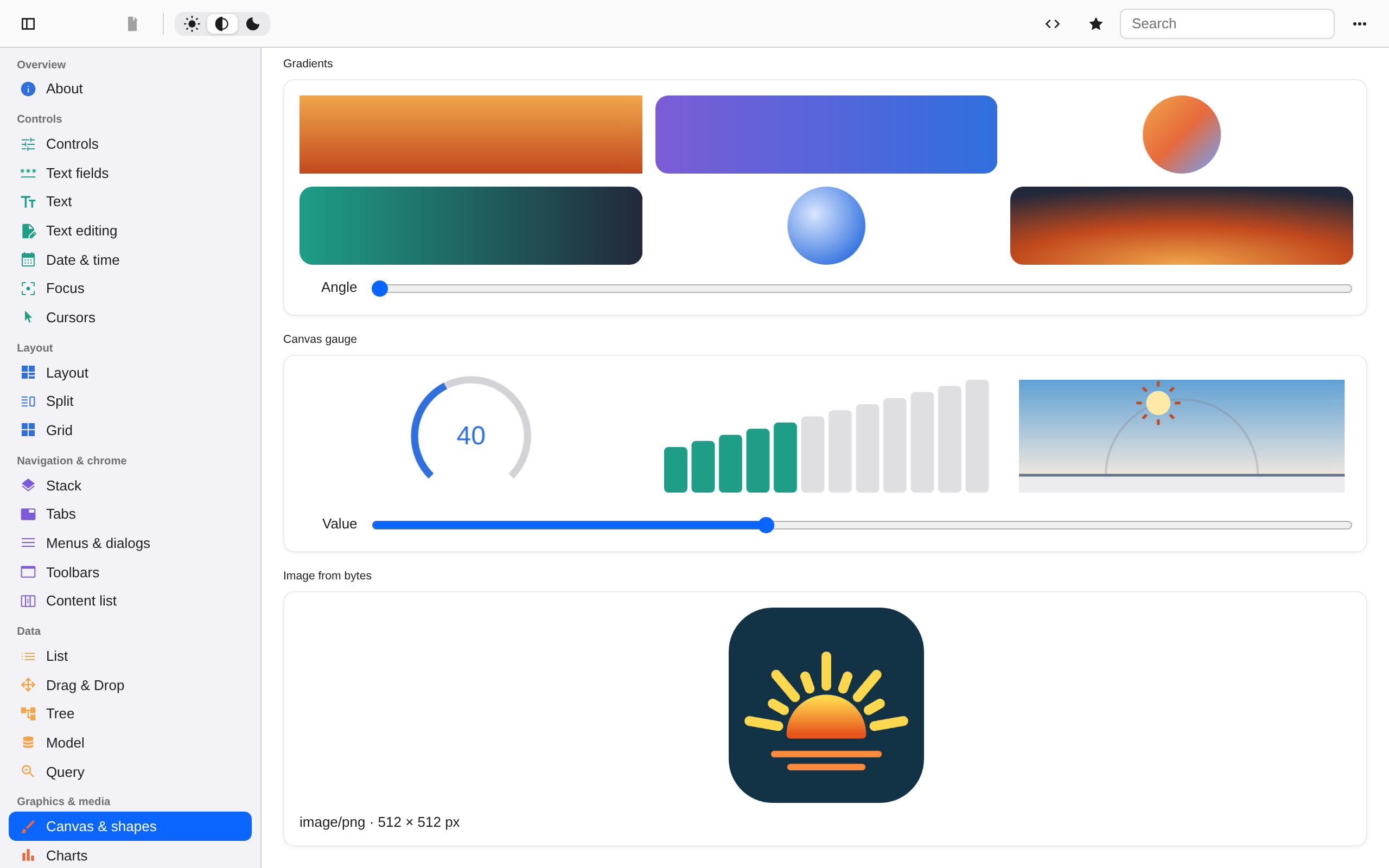Click the Text typography icon
1389x868 pixels.
click(28, 202)
